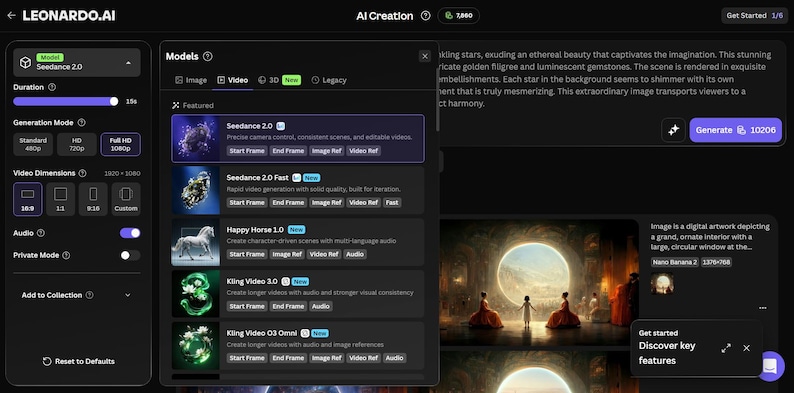Click the 7,860 token balance badge
Image resolution: width=794 pixels, height=393 pixels.
(458, 16)
